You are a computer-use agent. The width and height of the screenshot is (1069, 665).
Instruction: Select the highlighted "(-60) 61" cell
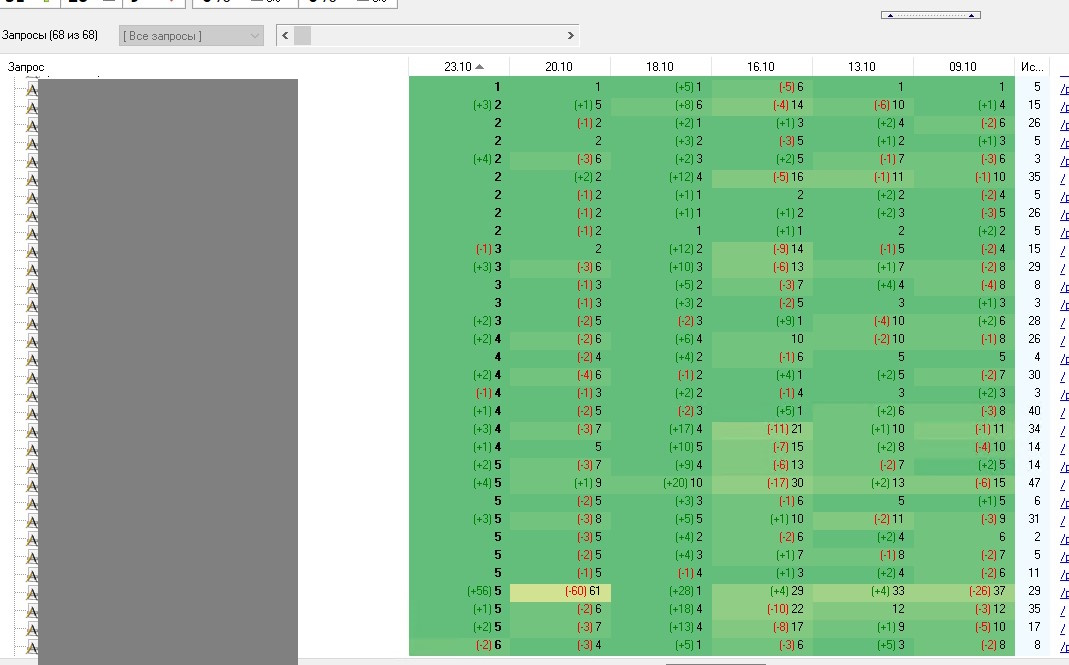click(560, 591)
